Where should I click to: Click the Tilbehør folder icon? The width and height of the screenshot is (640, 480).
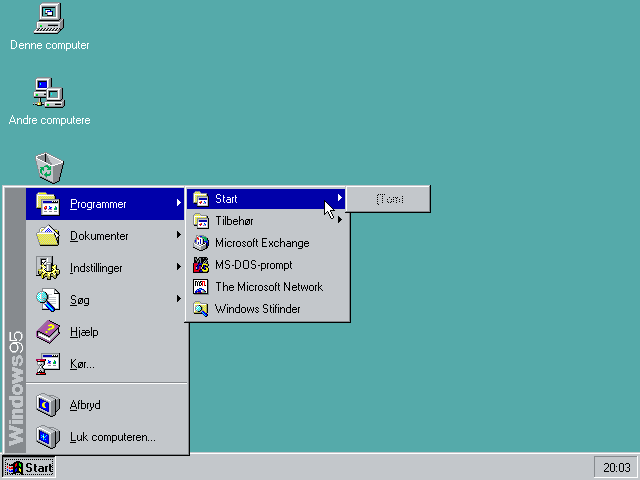200,221
